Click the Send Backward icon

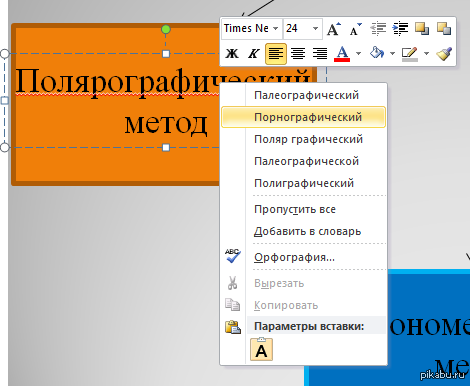coord(444,29)
